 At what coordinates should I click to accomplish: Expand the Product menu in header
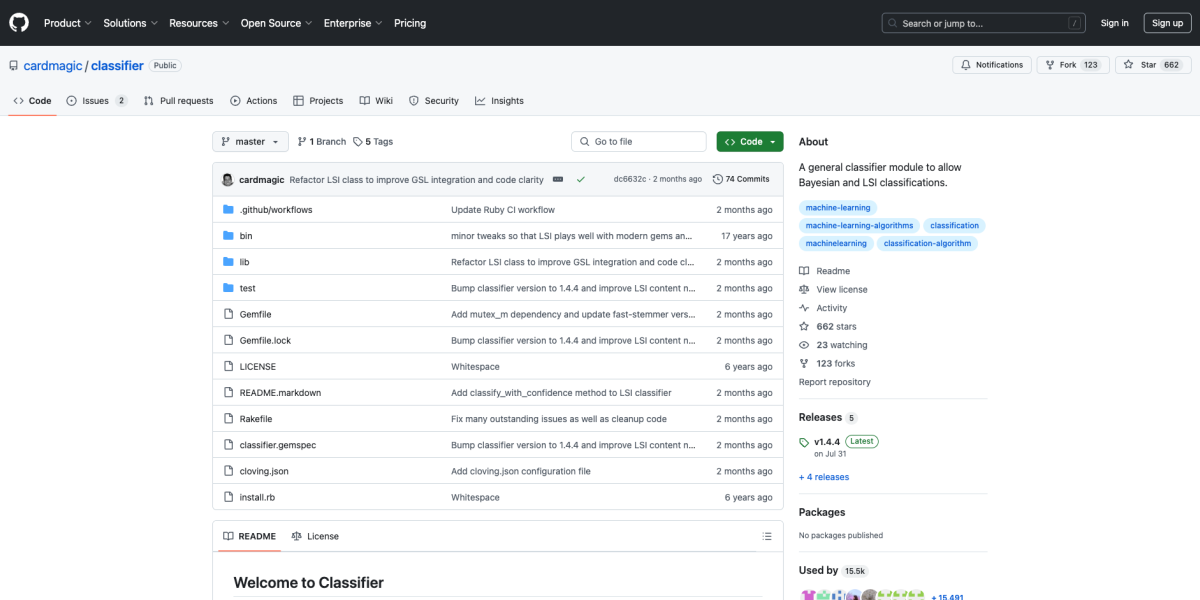(67, 23)
